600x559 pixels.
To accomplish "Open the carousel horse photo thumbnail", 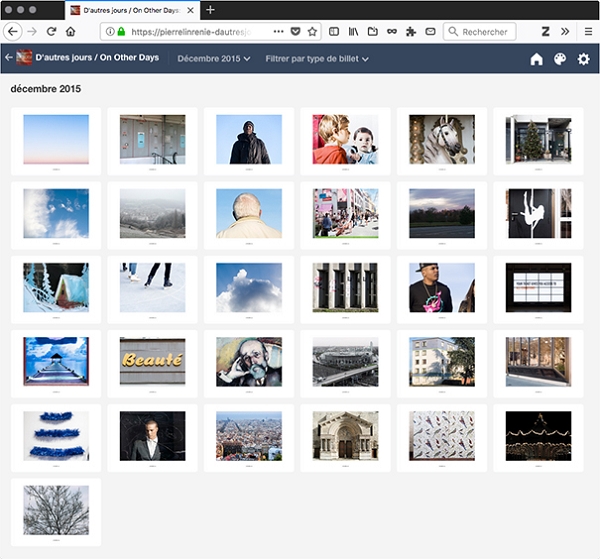I will tap(441, 139).
